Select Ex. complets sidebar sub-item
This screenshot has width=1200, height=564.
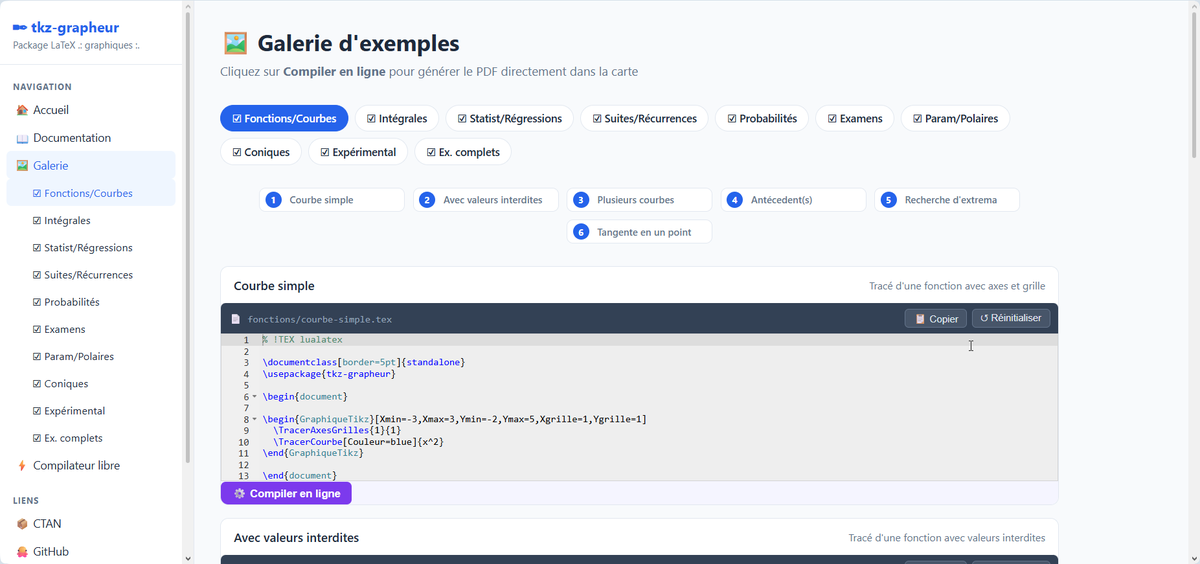91,438
